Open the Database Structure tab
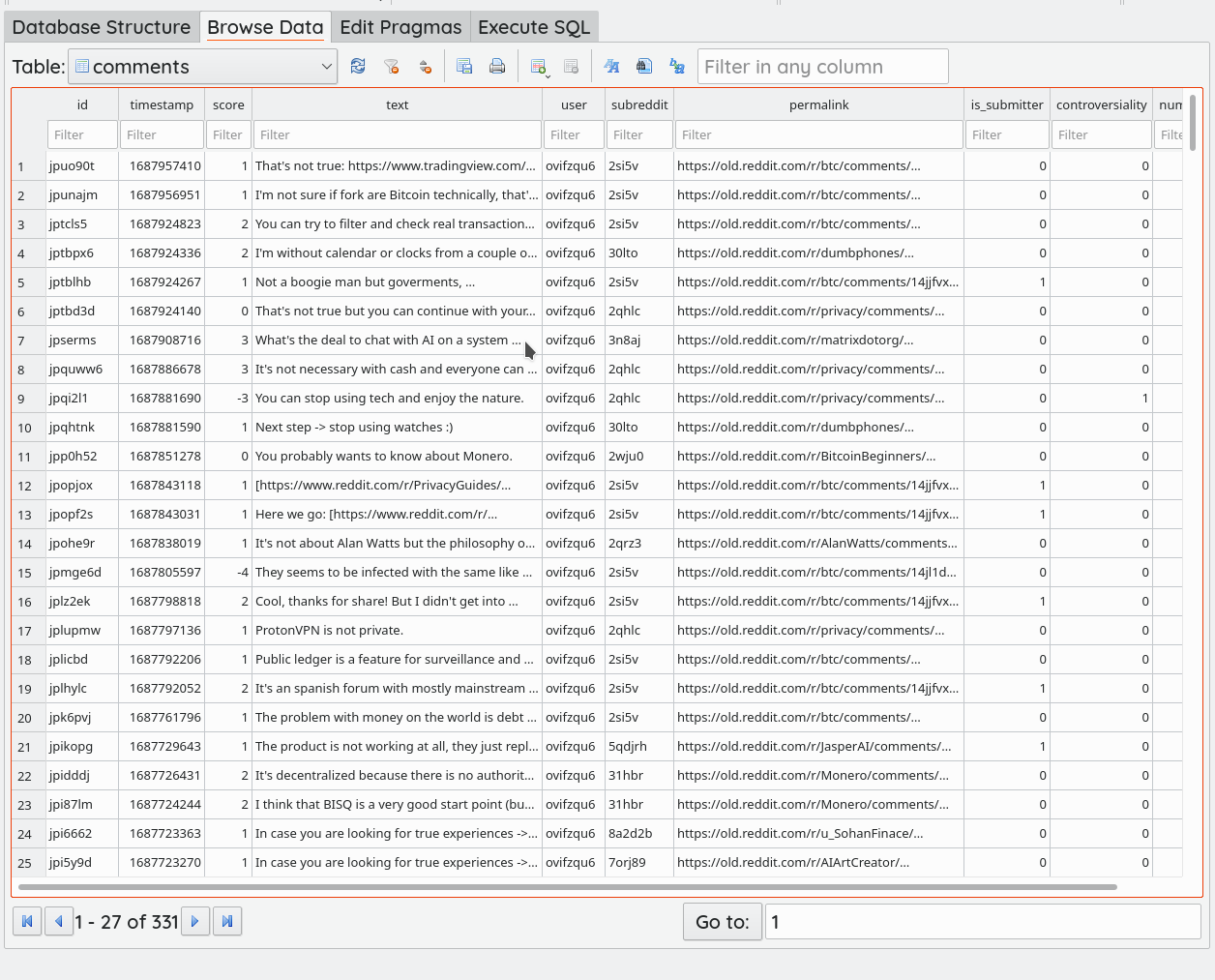 pos(102,27)
